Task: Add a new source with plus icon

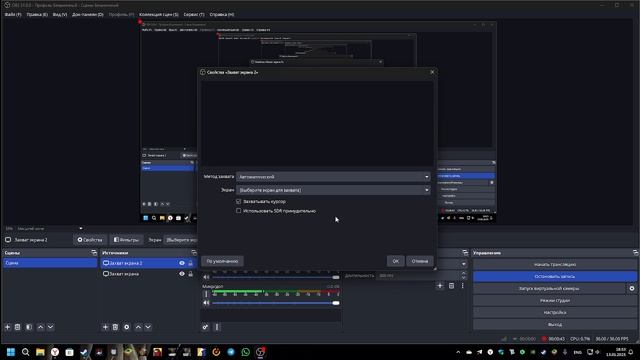Action: coord(105,327)
